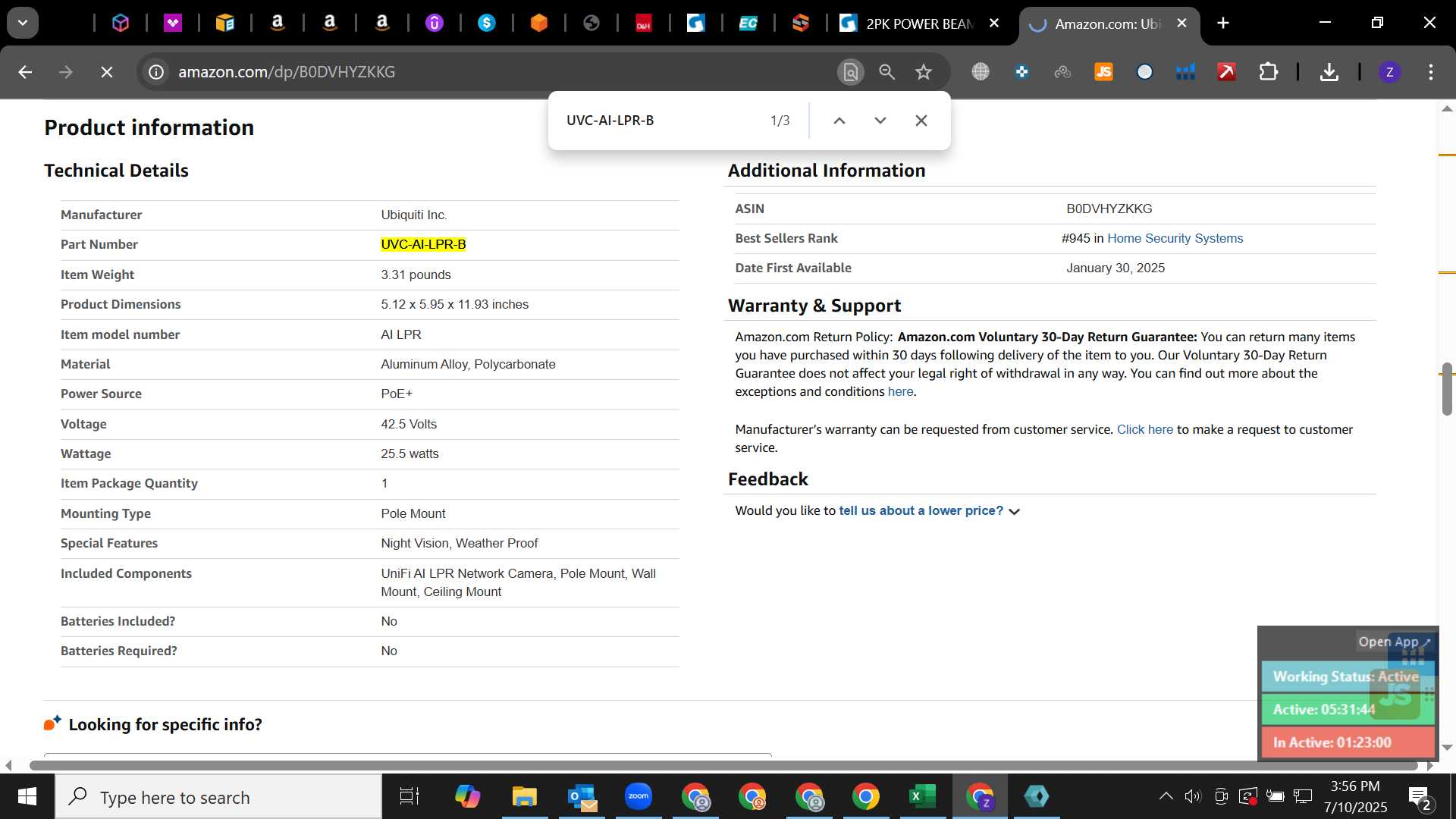
Task: Go to next find match
Action: coord(880,121)
